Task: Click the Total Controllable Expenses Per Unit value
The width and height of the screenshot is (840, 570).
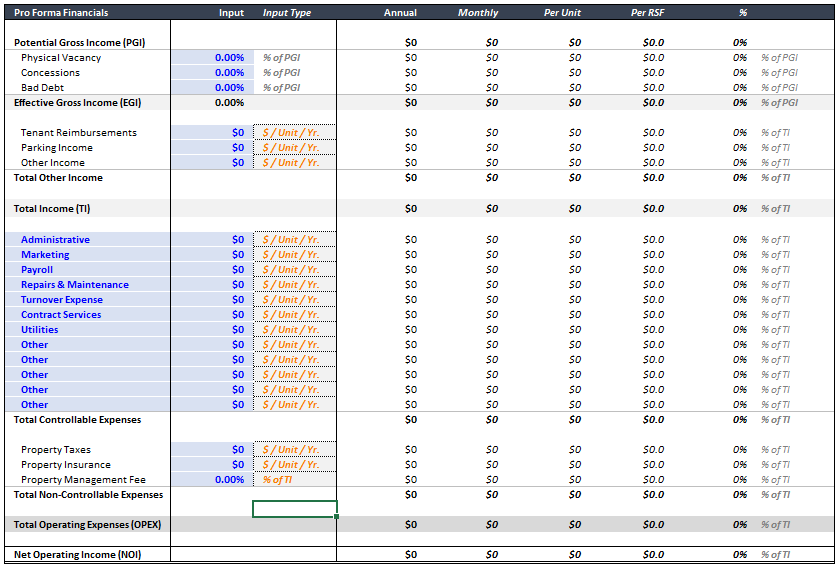Action: [x=575, y=419]
